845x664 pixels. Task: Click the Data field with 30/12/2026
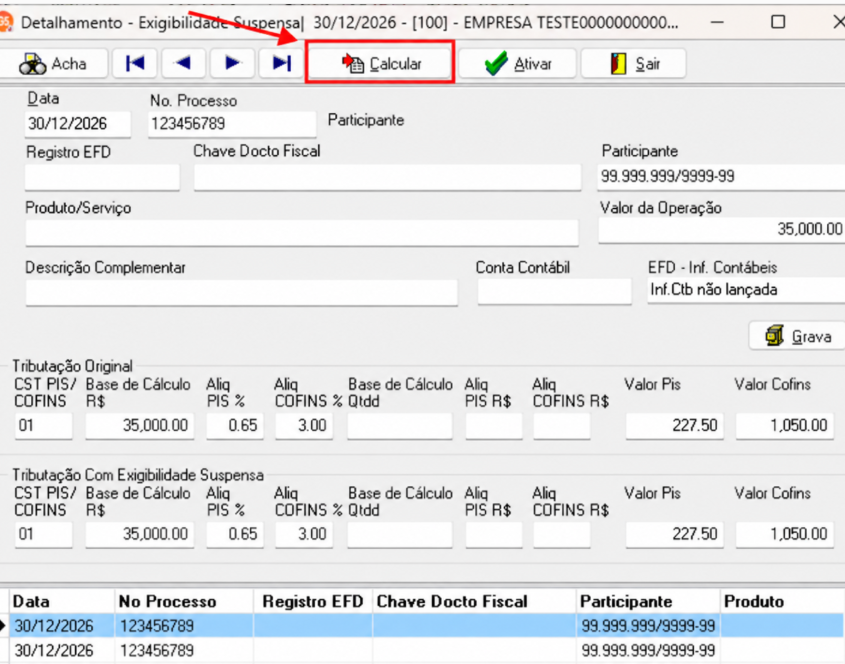78,123
